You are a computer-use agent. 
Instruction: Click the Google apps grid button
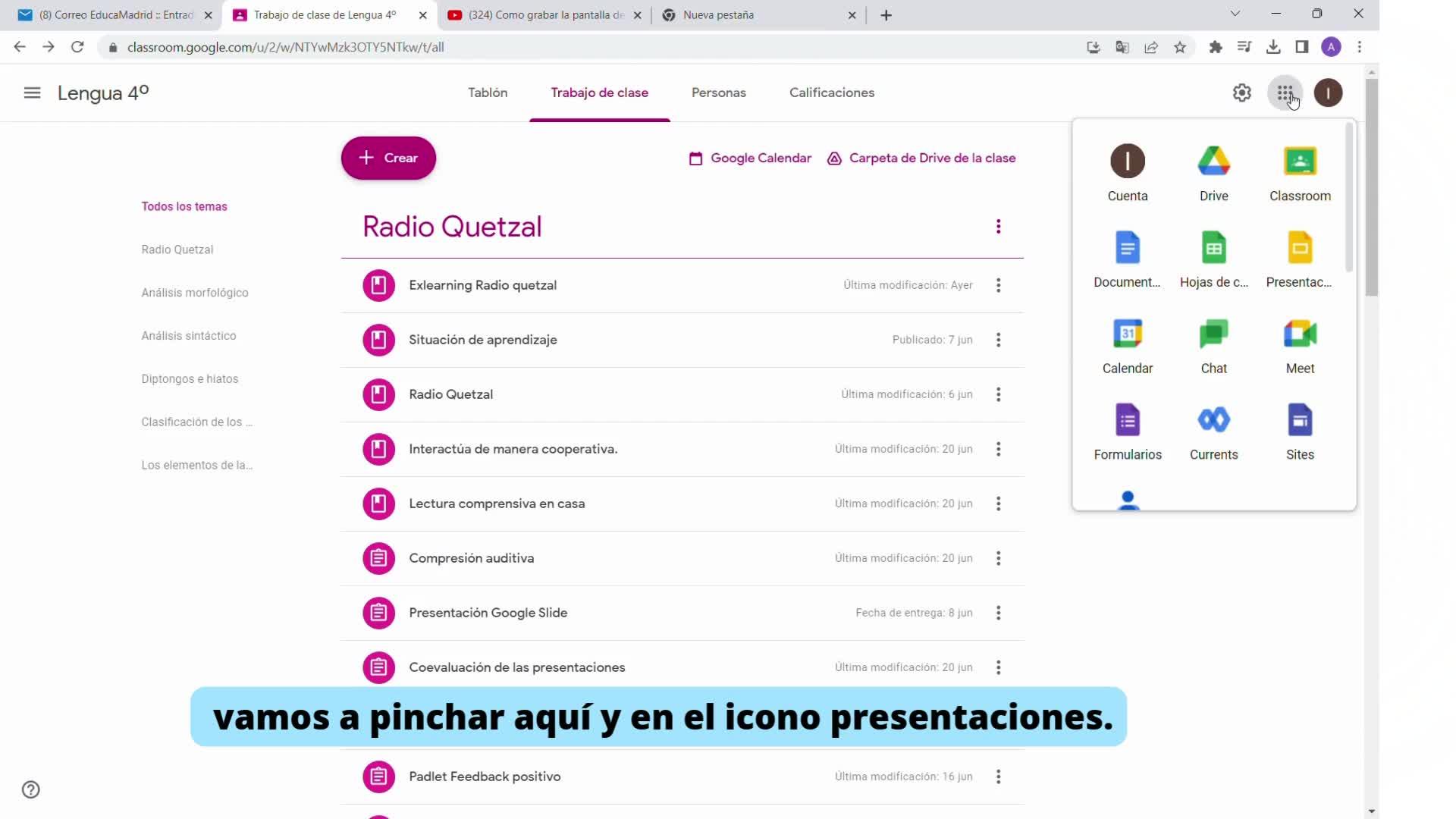click(x=1285, y=93)
